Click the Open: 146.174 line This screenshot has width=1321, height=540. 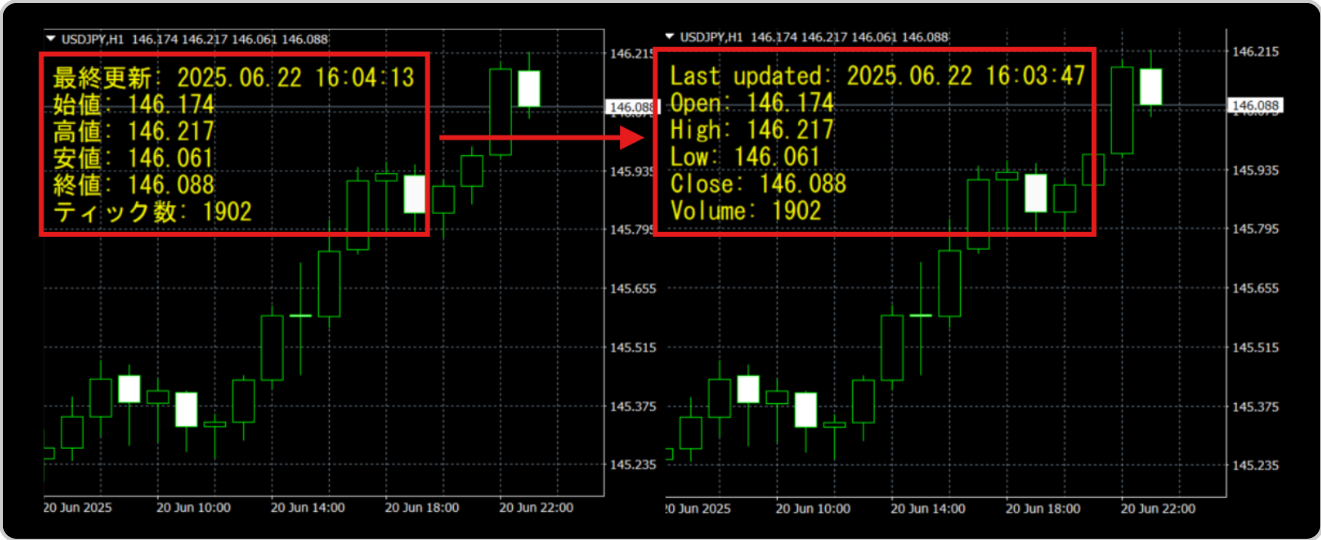click(x=751, y=103)
